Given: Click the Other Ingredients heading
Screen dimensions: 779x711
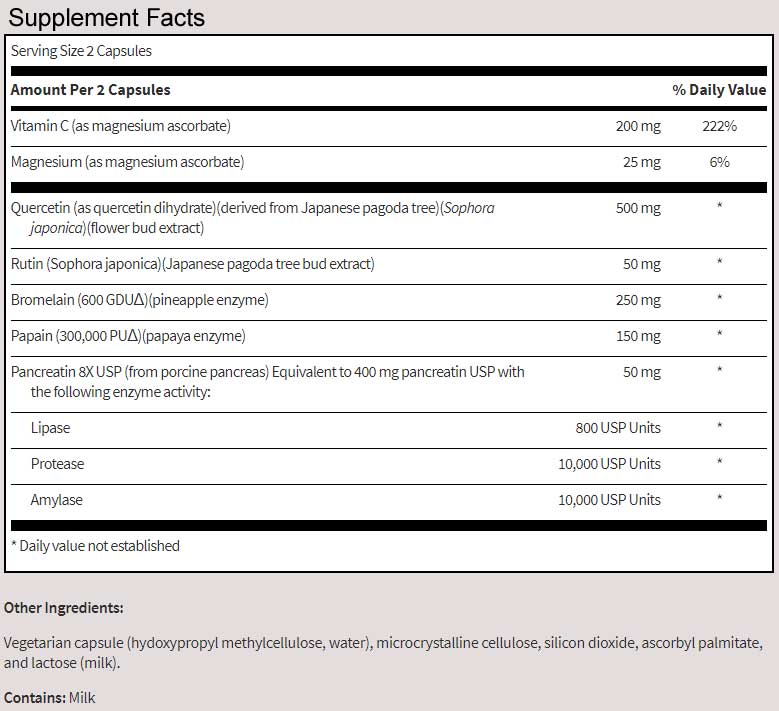Looking at the screenshot, I should click(x=64, y=607).
